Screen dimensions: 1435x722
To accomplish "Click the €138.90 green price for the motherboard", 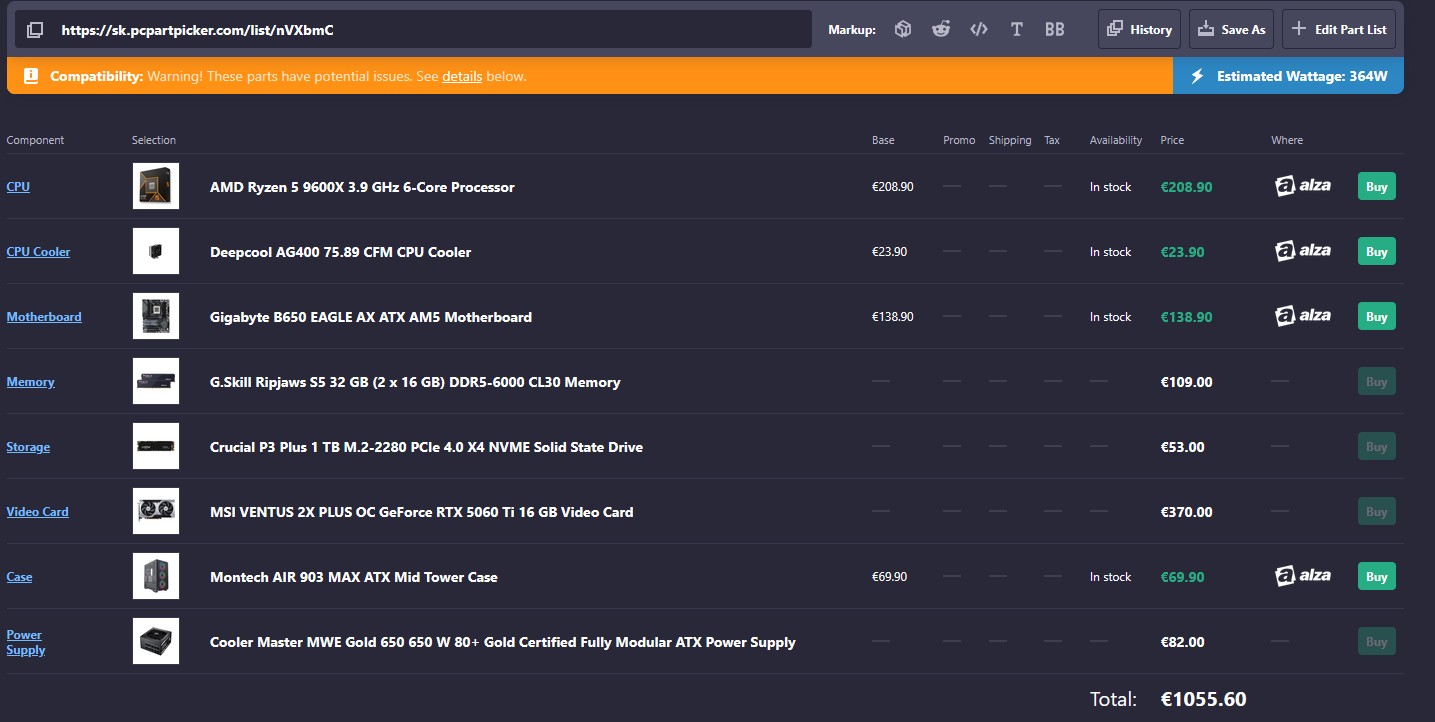I will coord(1186,317).
